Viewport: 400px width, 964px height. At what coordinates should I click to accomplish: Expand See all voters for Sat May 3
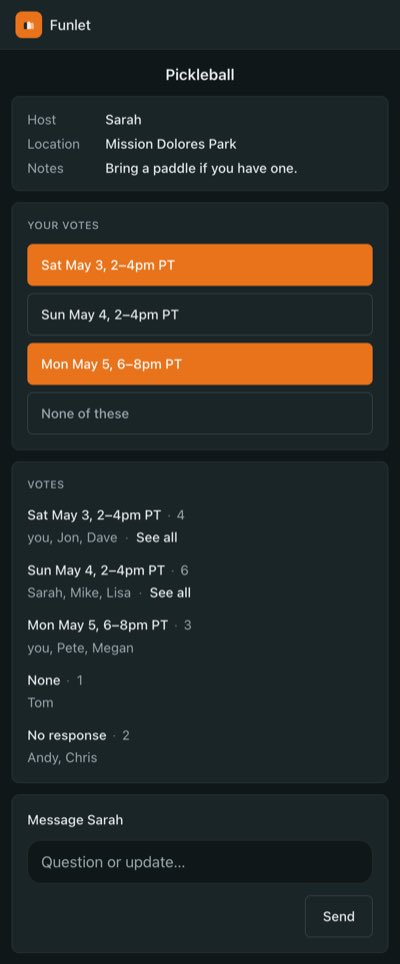pyautogui.click(x=157, y=537)
